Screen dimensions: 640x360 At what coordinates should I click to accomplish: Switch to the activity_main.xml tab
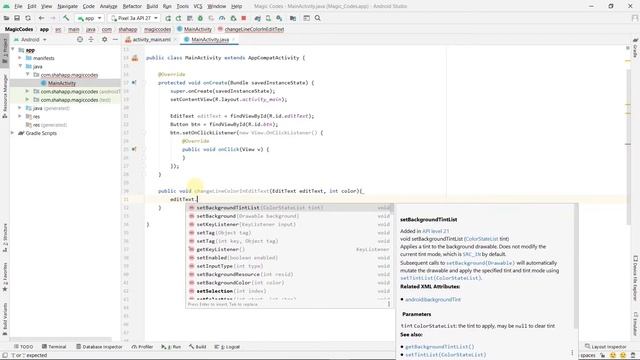[151, 40]
